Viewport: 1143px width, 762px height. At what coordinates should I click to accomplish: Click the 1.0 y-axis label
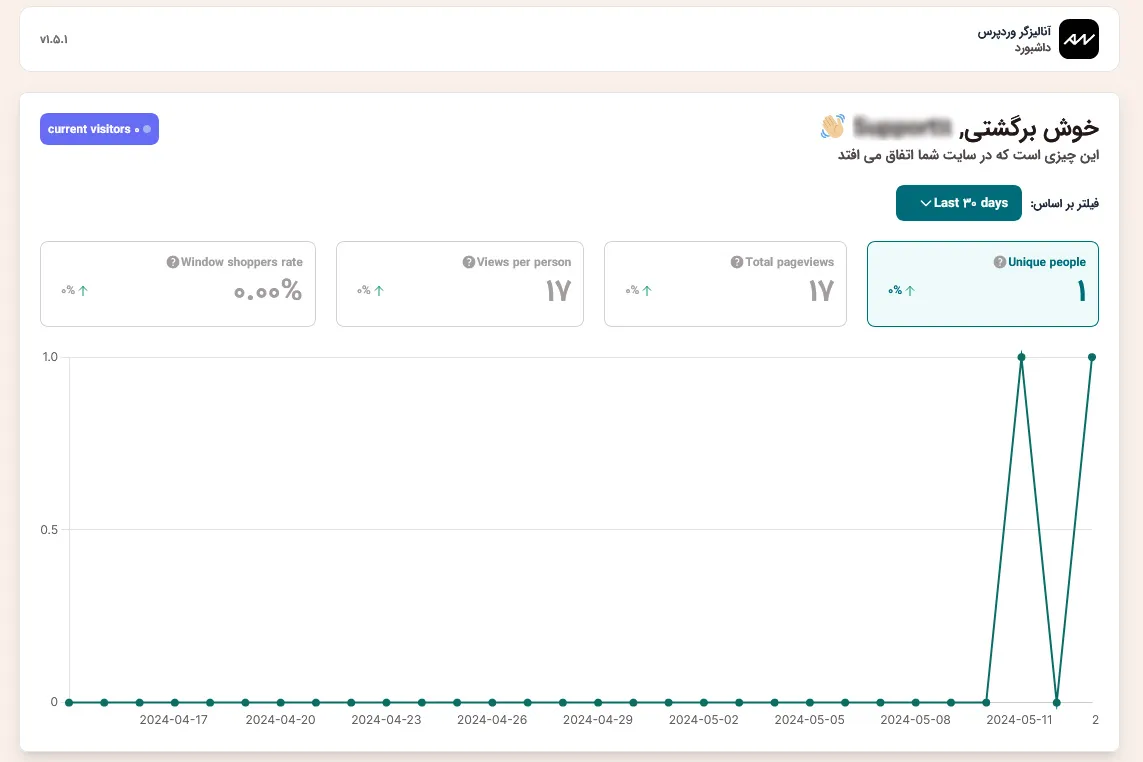point(50,357)
